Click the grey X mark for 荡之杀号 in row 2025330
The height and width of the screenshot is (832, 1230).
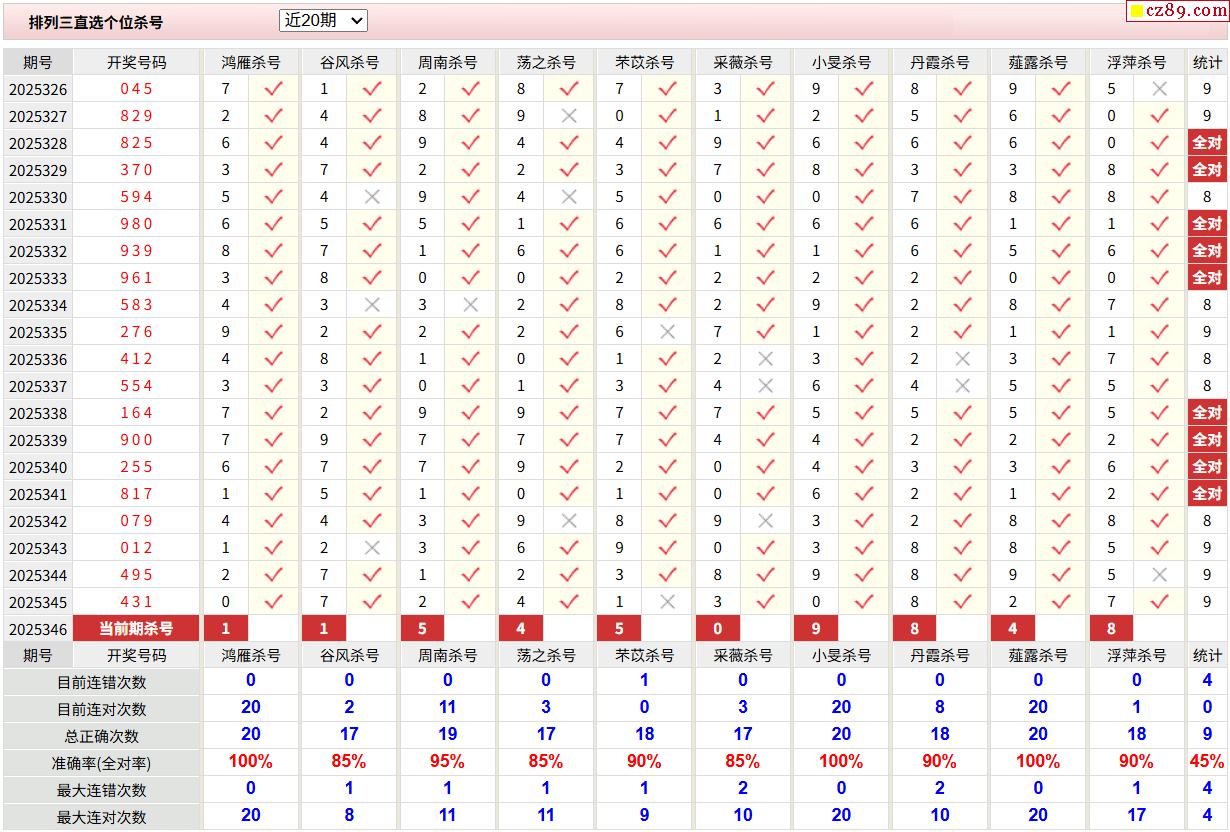[x=569, y=197]
